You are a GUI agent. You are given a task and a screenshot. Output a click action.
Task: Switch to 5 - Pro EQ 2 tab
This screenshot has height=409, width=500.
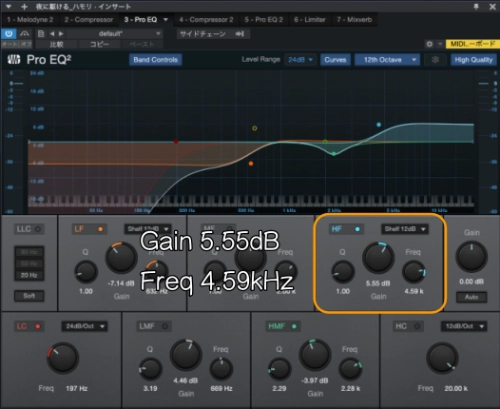(263, 20)
